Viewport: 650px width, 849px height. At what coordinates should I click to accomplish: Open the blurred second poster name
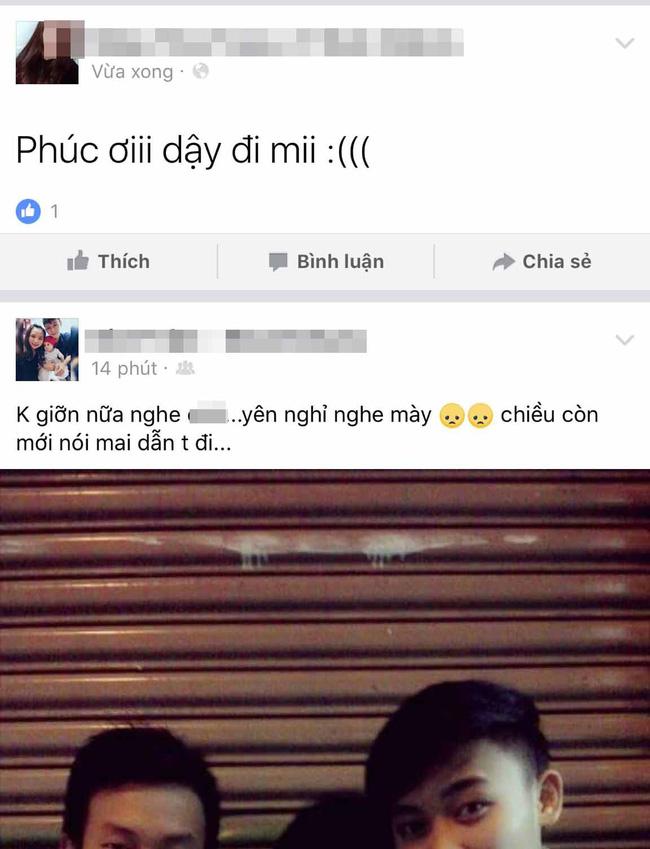[225, 341]
